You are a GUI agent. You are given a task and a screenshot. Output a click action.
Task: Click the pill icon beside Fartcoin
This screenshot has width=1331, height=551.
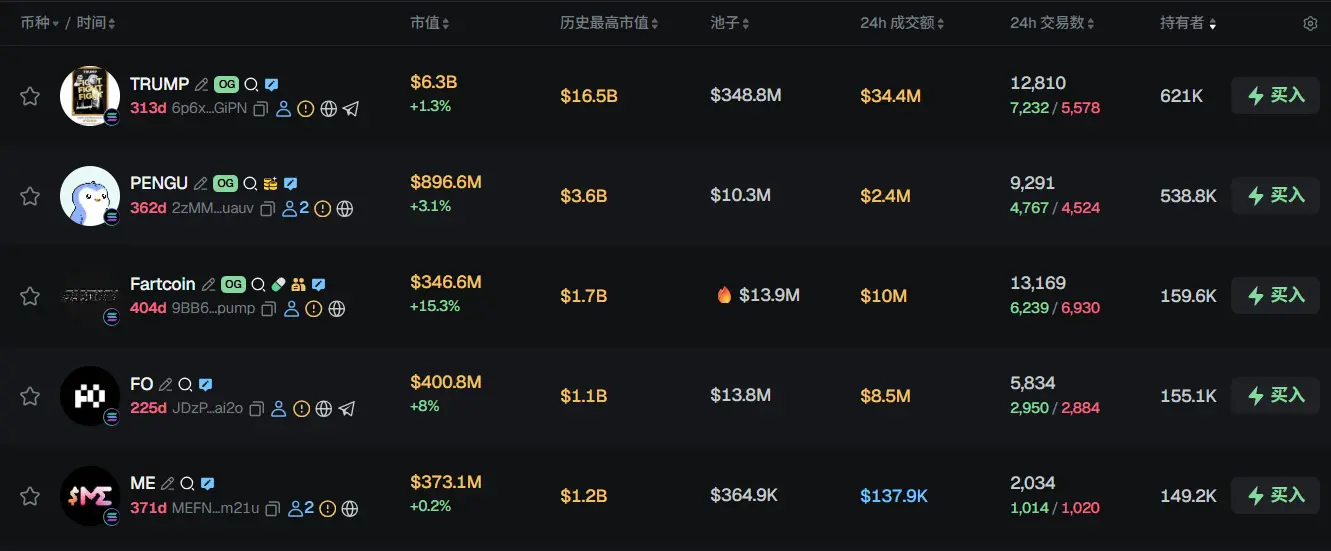278,284
